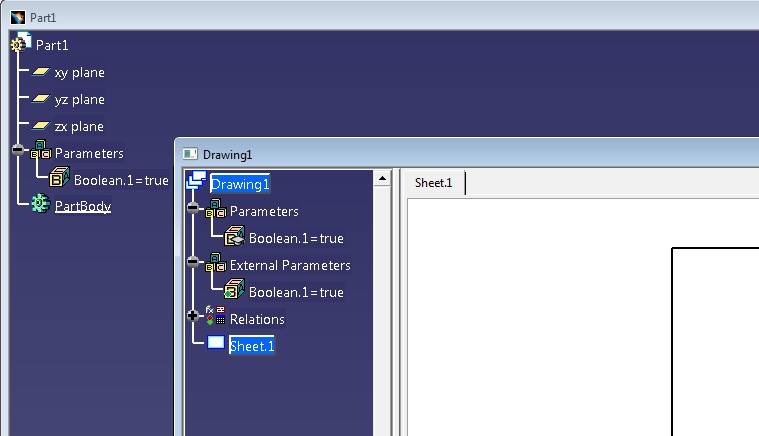Click the Part1 root part icon

click(21, 42)
